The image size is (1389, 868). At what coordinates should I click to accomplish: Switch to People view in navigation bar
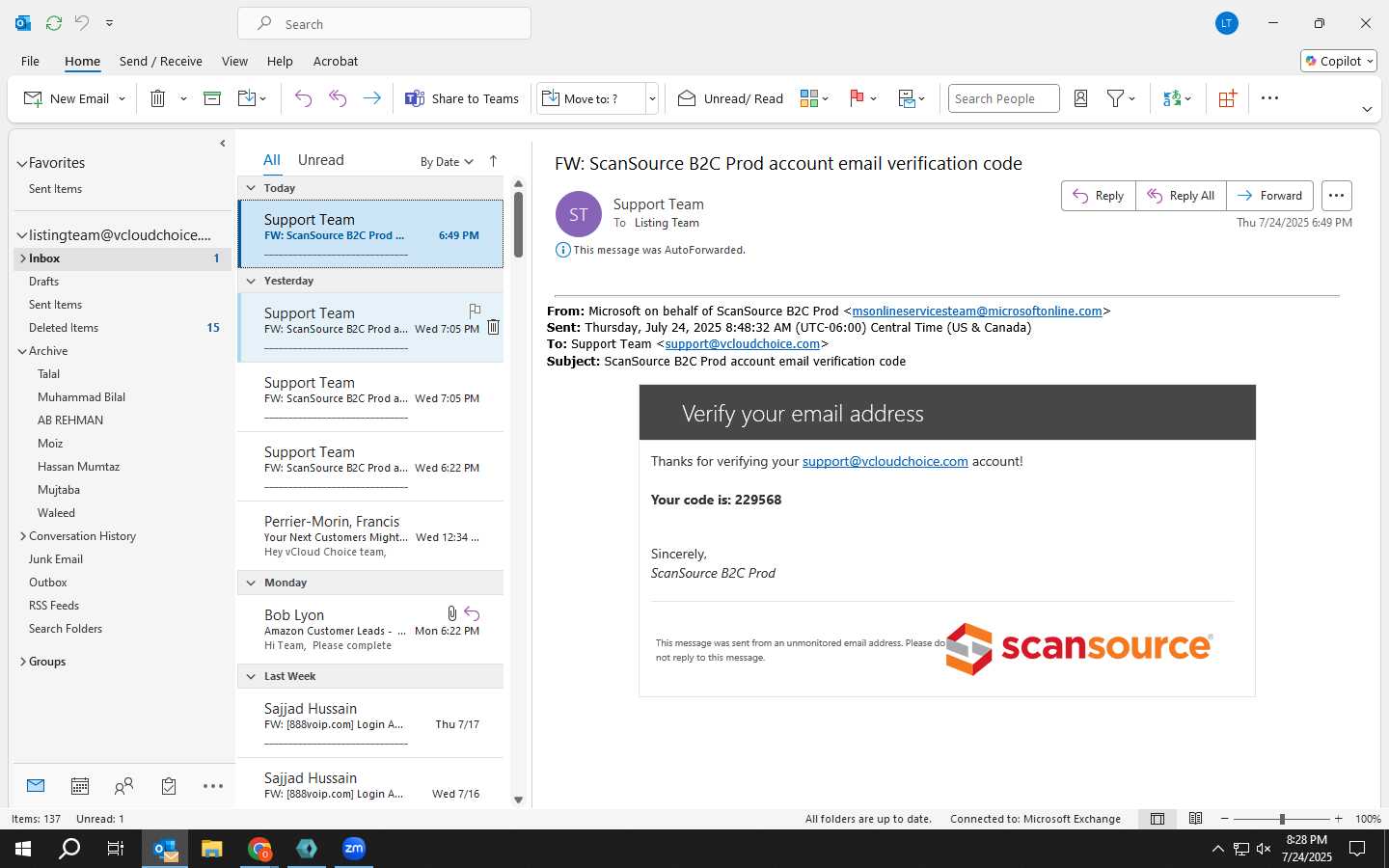[x=123, y=786]
